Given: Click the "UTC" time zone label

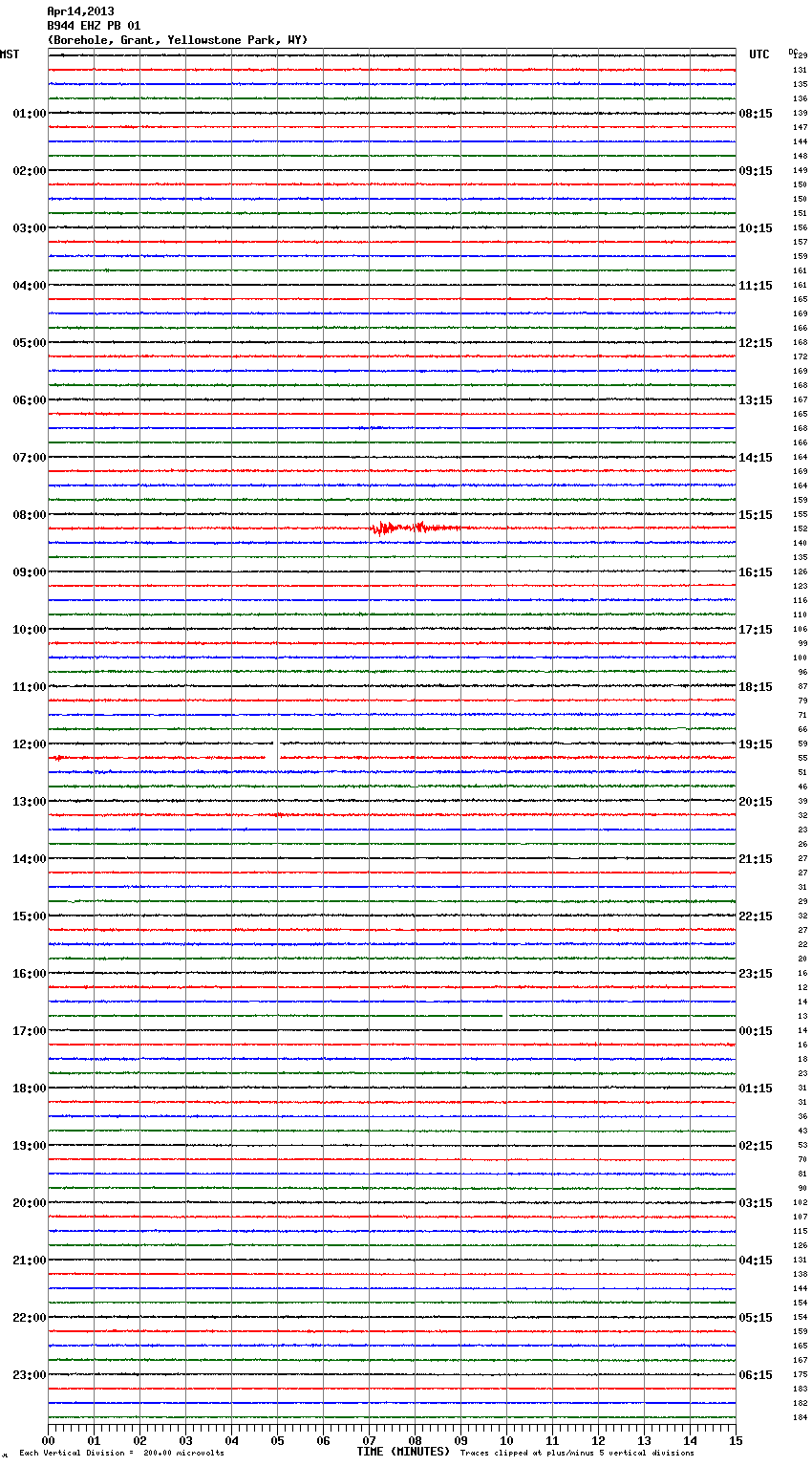Looking at the screenshot, I should click(x=759, y=54).
